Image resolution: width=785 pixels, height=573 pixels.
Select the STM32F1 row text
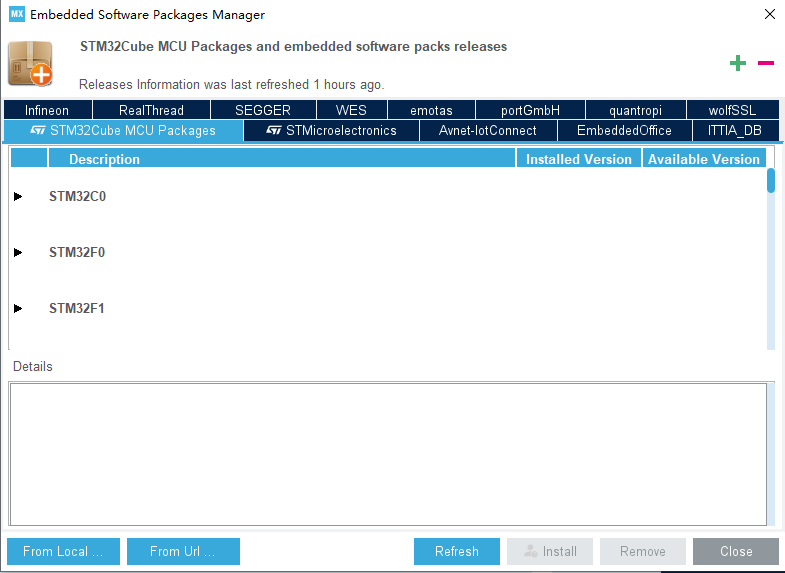point(77,308)
